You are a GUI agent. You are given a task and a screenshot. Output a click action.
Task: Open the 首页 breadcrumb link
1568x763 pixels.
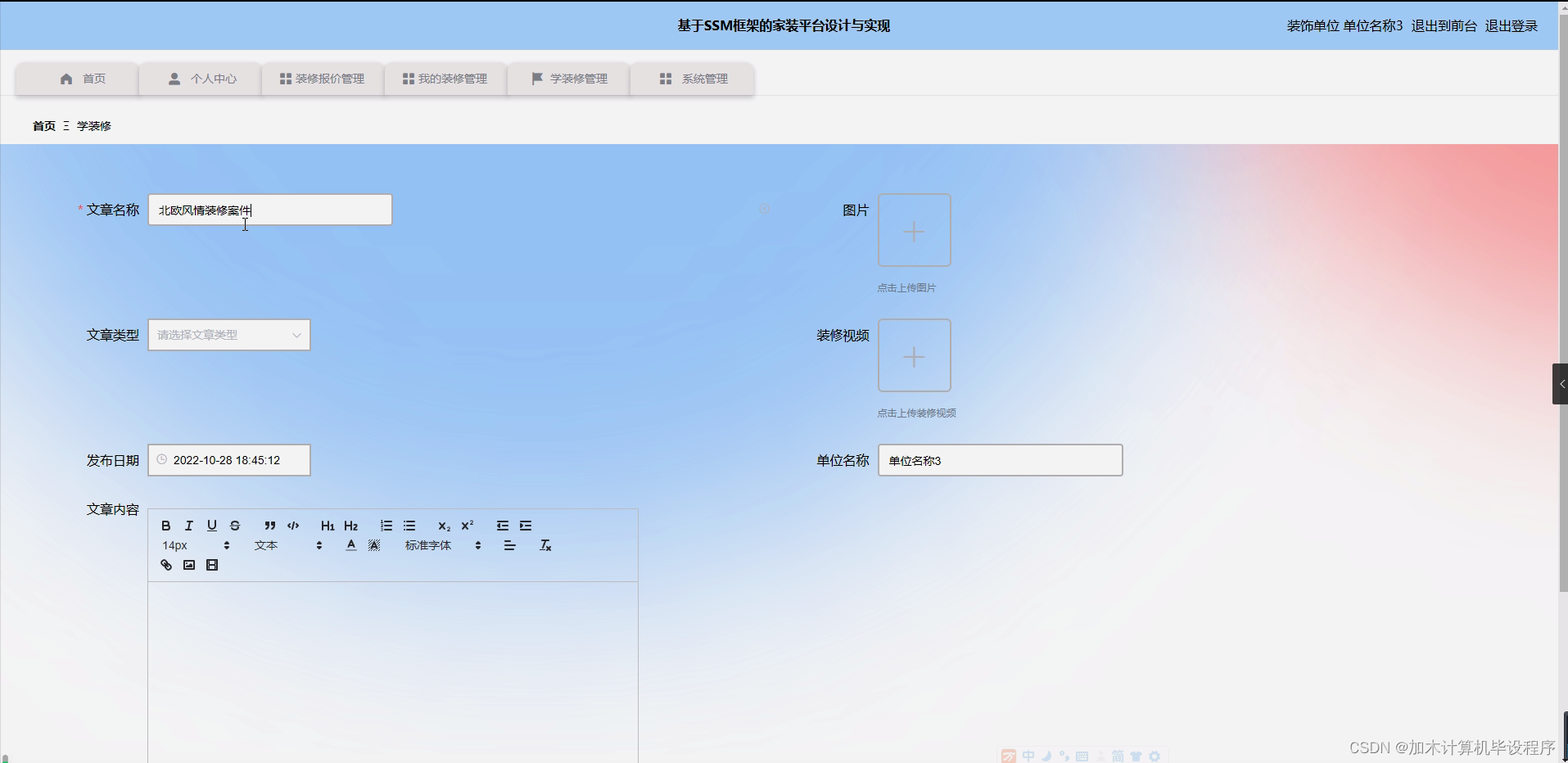[x=44, y=125]
